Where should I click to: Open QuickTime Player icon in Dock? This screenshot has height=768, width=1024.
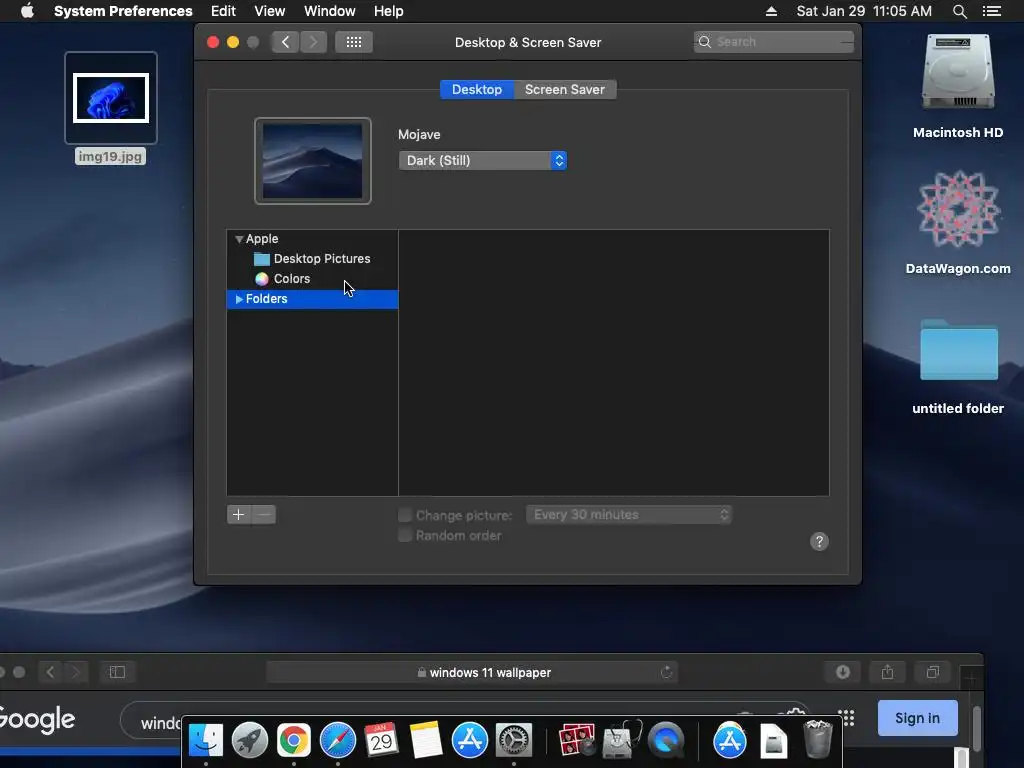point(665,740)
